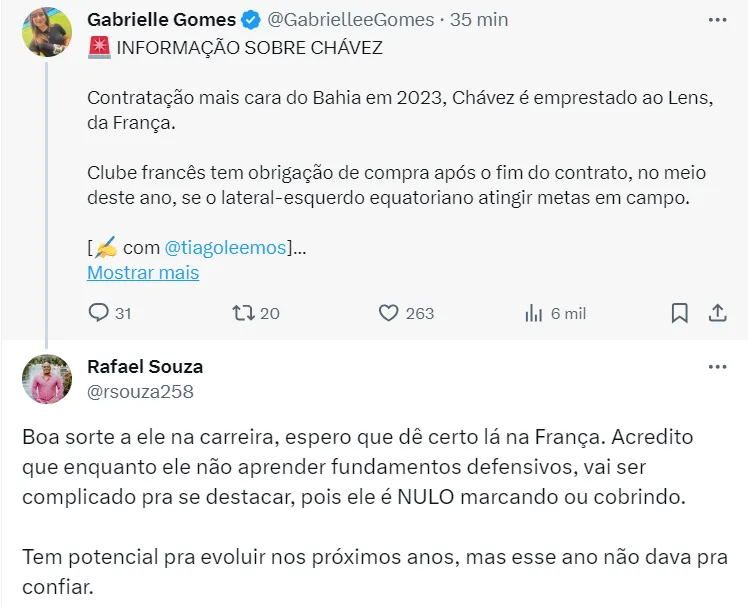Screen dimensions: 748x607
Task: Click the 263 likes count
Action: pos(420,314)
